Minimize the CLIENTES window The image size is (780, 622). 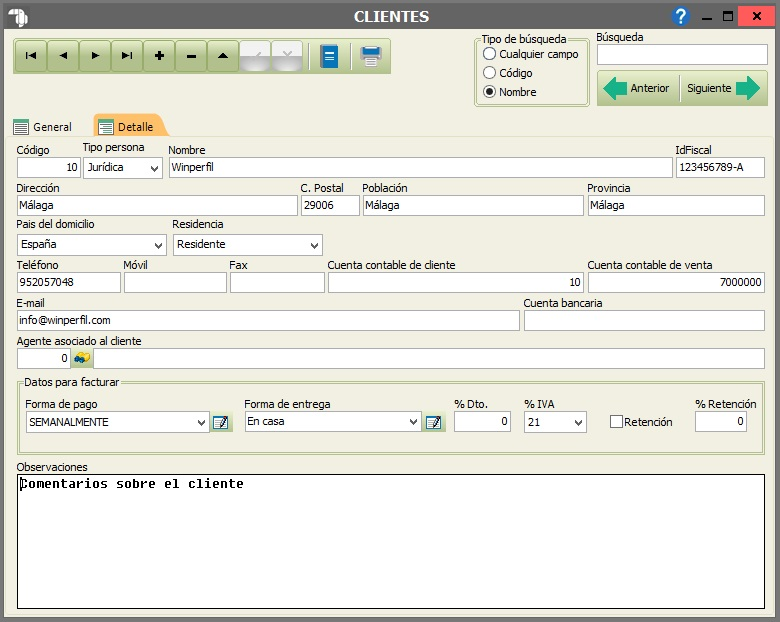[706, 16]
